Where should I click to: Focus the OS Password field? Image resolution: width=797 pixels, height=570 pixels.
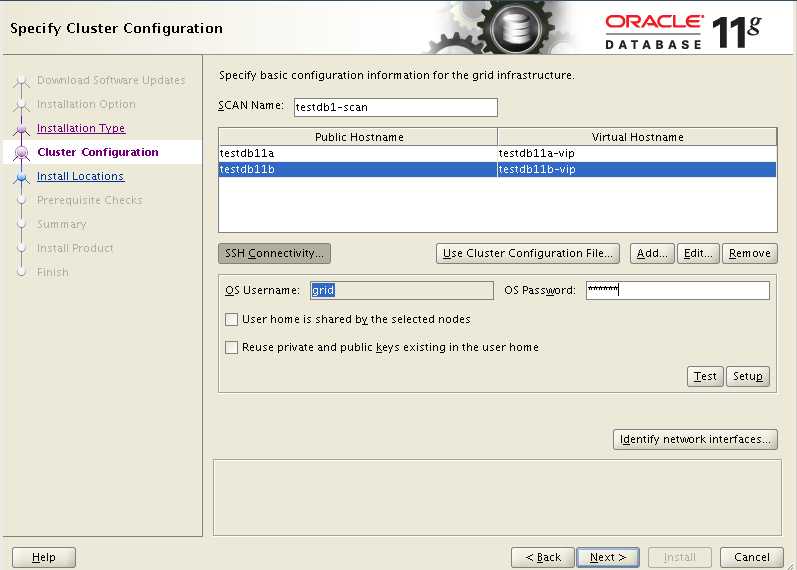pyautogui.click(x=678, y=290)
